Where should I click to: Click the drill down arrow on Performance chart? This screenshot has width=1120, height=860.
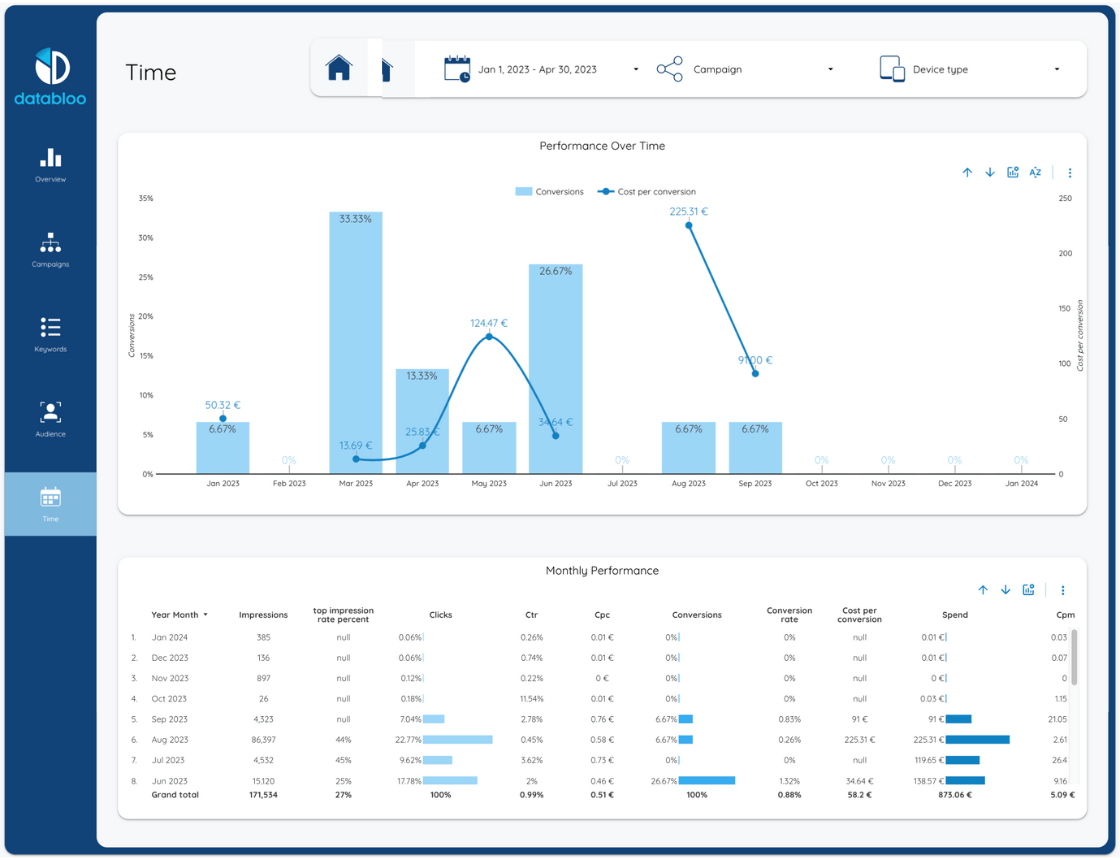990,173
